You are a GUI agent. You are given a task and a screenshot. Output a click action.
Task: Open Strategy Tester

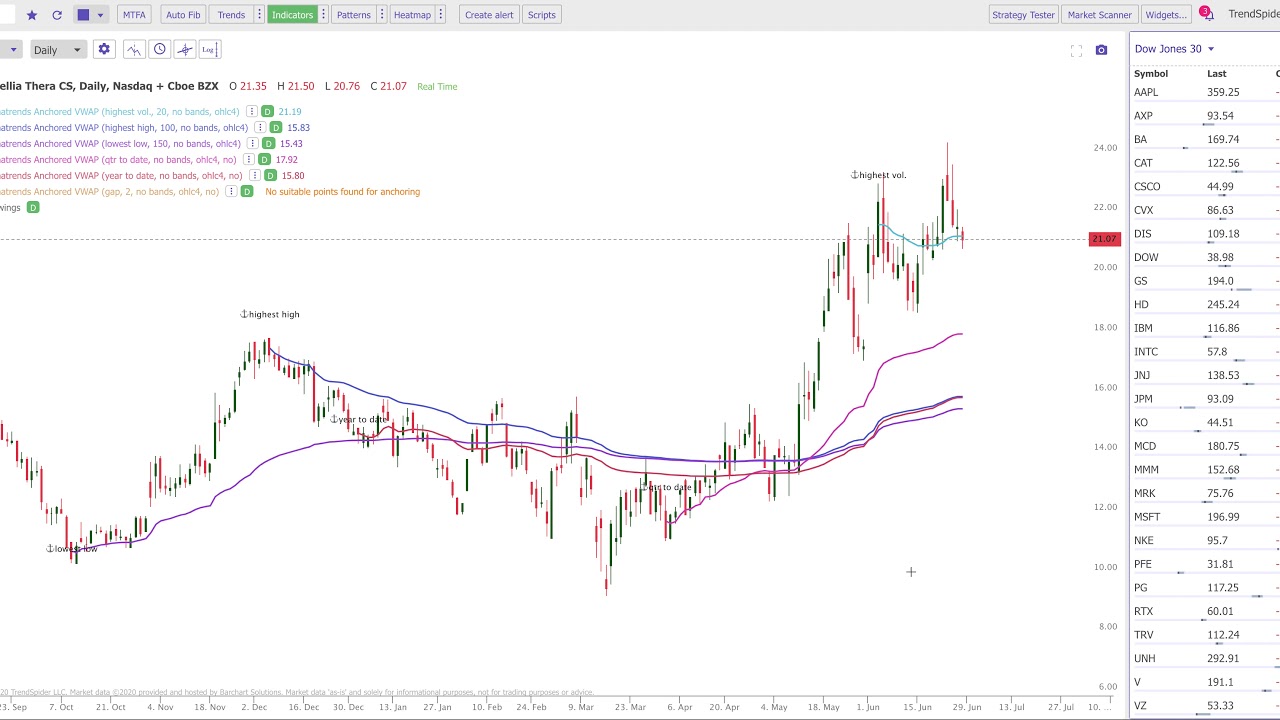click(x=1023, y=15)
